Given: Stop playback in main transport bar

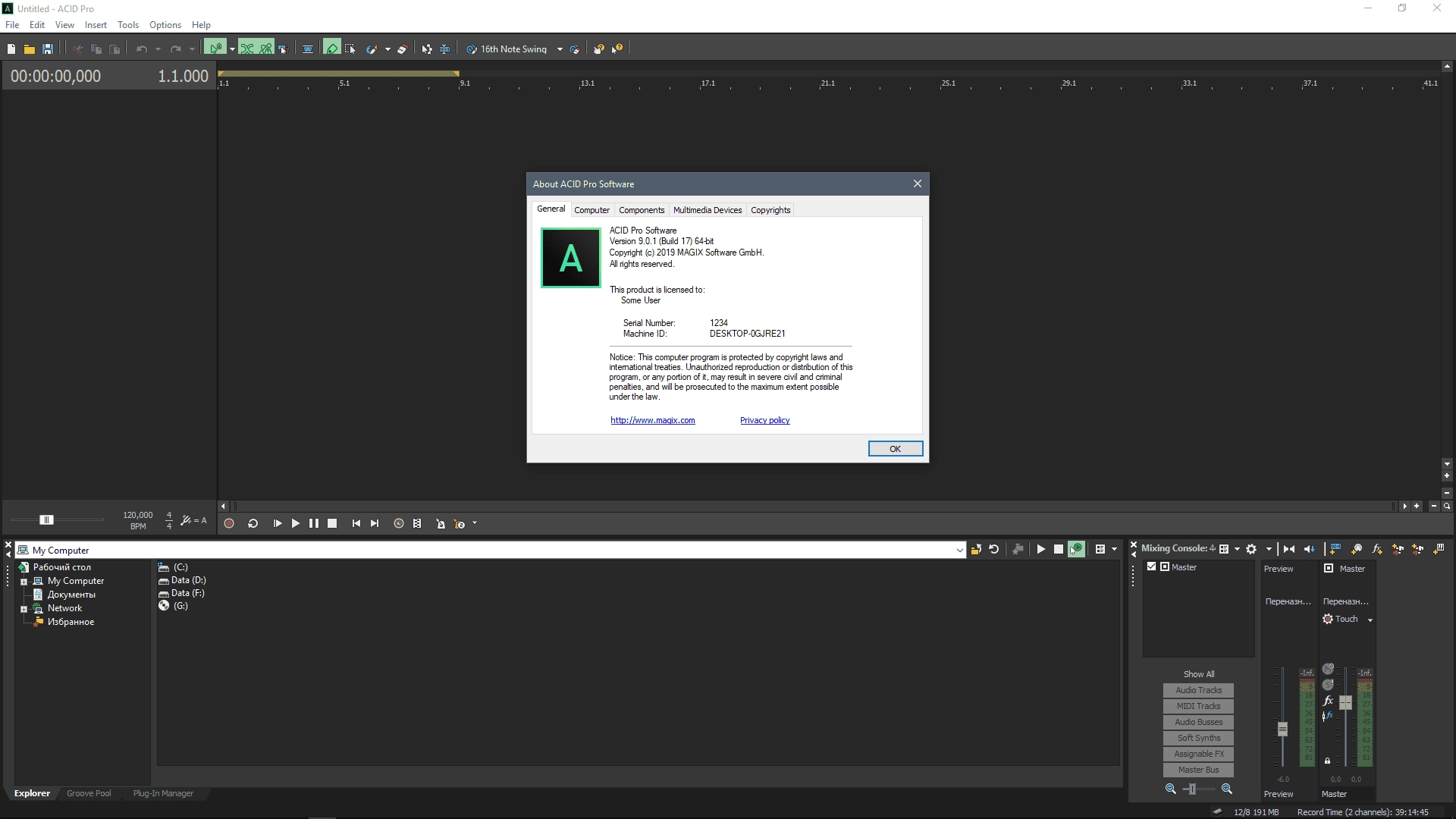Looking at the screenshot, I should (x=332, y=524).
